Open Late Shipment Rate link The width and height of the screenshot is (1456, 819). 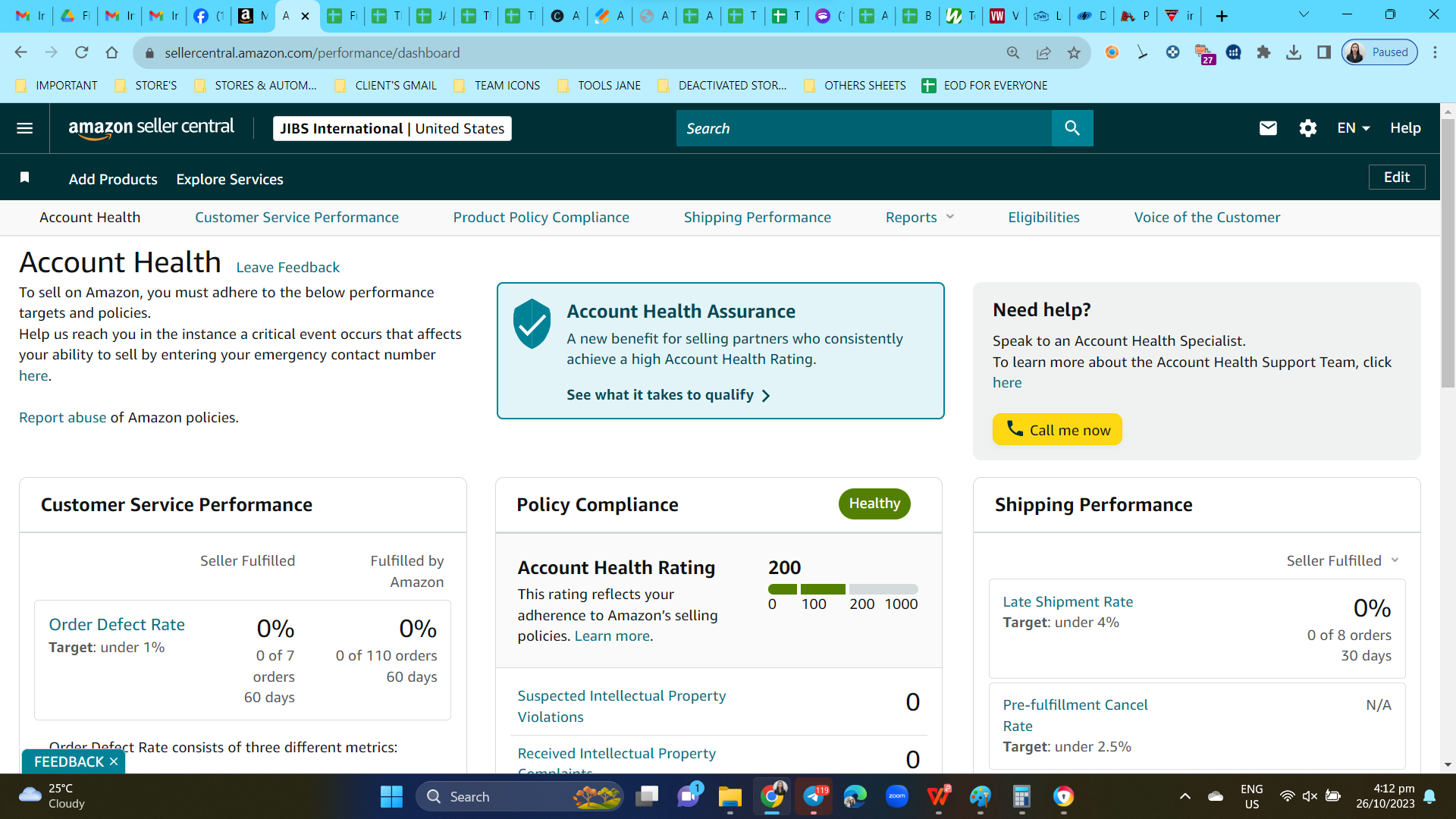(1068, 601)
